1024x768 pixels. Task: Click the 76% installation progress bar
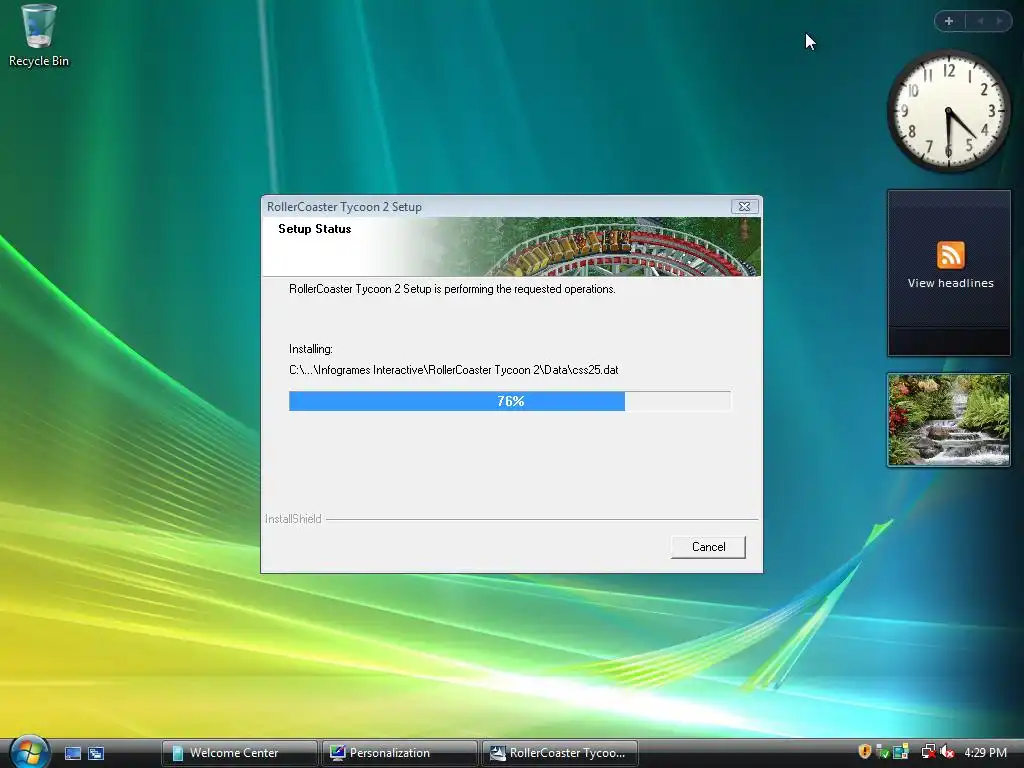pos(510,401)
